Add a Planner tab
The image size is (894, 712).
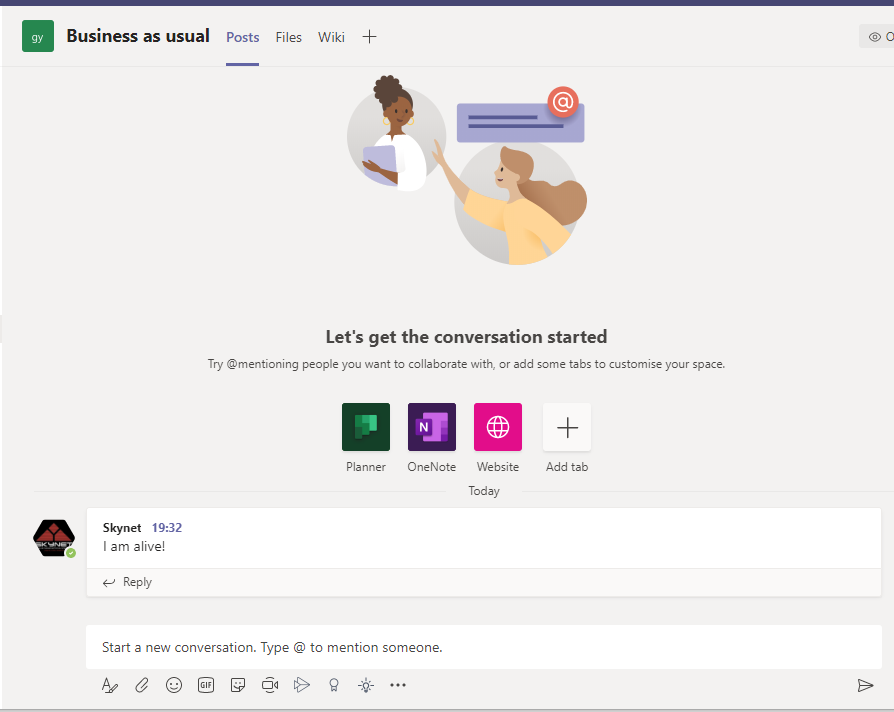click(x=365, y=426)
